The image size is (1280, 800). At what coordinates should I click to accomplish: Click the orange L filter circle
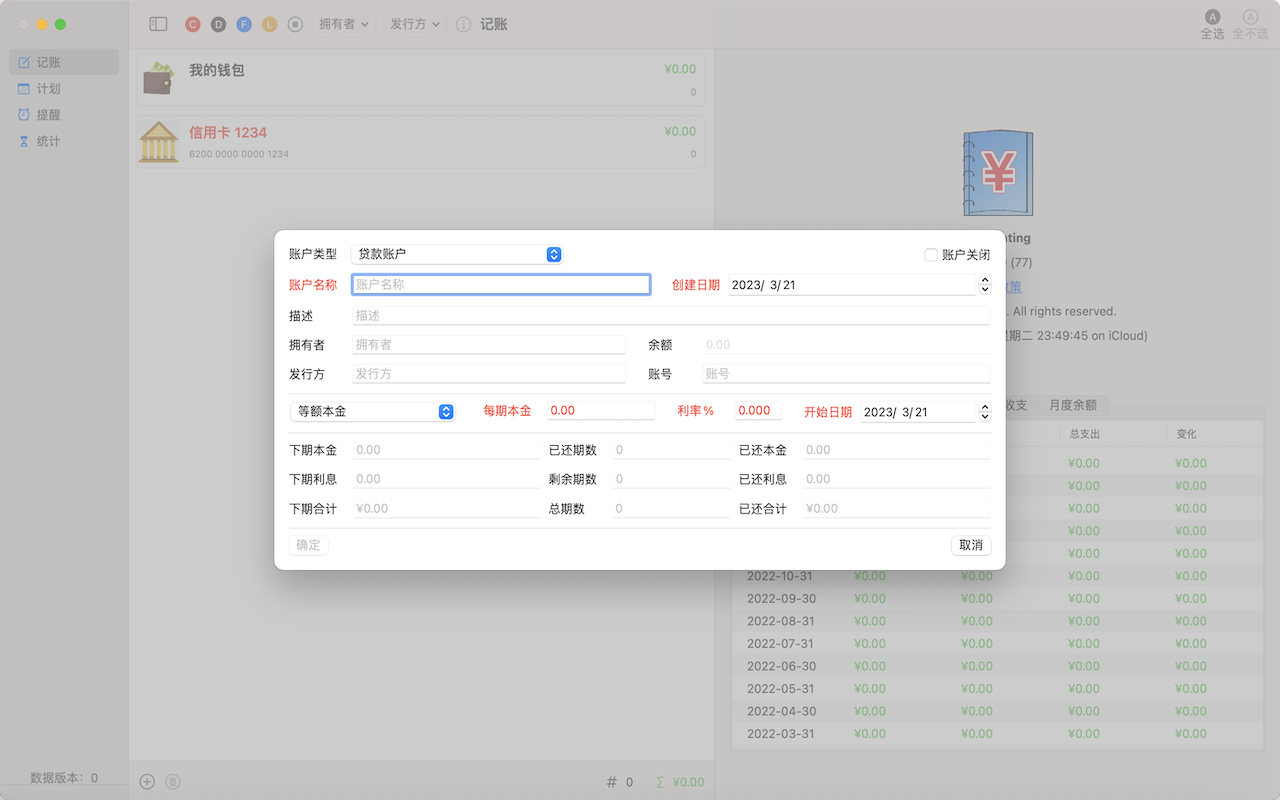(x=269, y=24)
